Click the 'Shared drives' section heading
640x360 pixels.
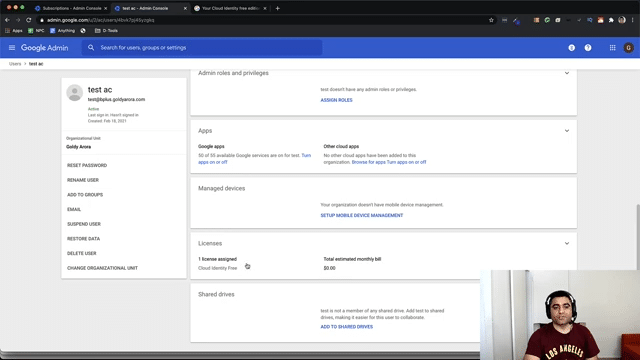(x=216, y=294)
